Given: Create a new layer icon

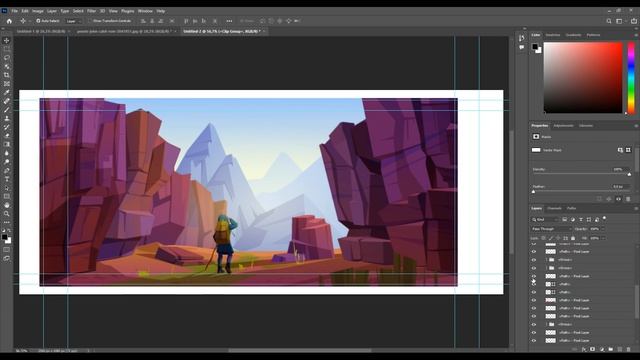Looking at the screenshot, I should click(620, 349).
